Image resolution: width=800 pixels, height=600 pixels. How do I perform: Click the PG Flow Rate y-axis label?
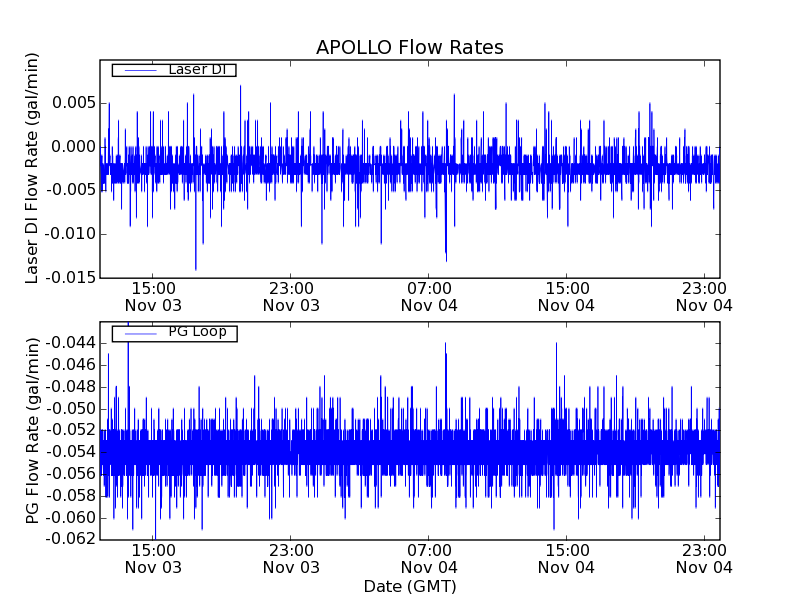tap(33, 431)
